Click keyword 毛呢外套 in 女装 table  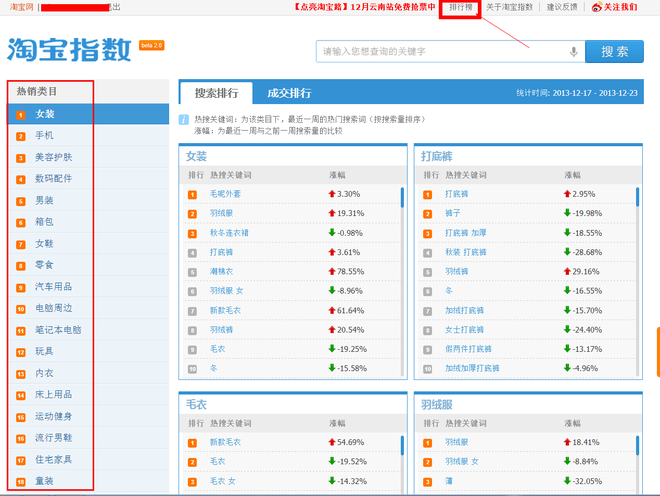click(225, 194)
